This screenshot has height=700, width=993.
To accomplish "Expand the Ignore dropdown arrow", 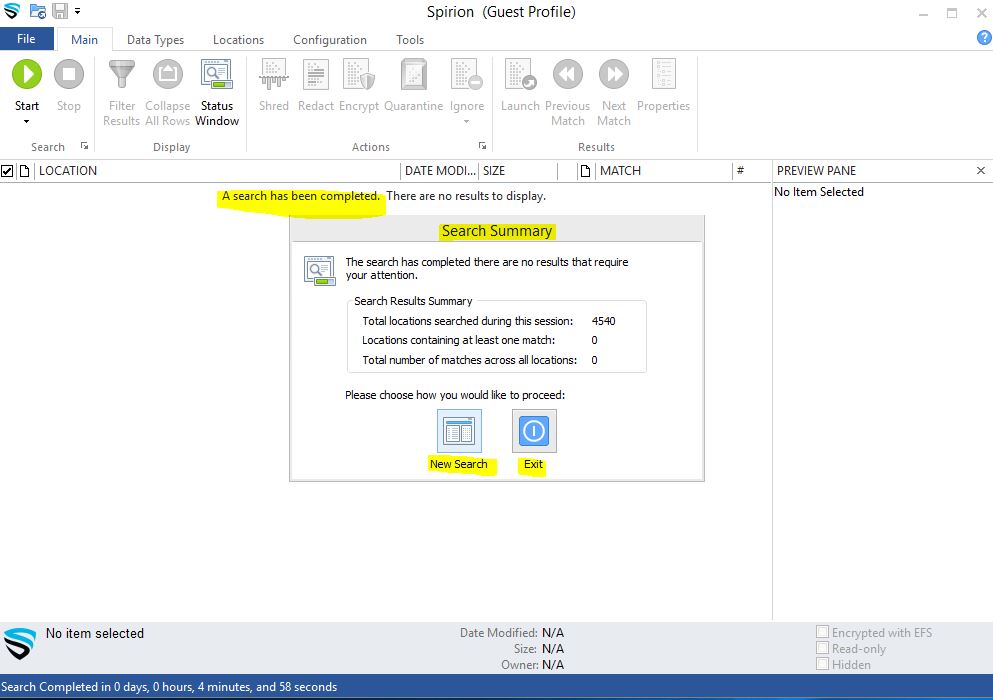I will (466, 122).
